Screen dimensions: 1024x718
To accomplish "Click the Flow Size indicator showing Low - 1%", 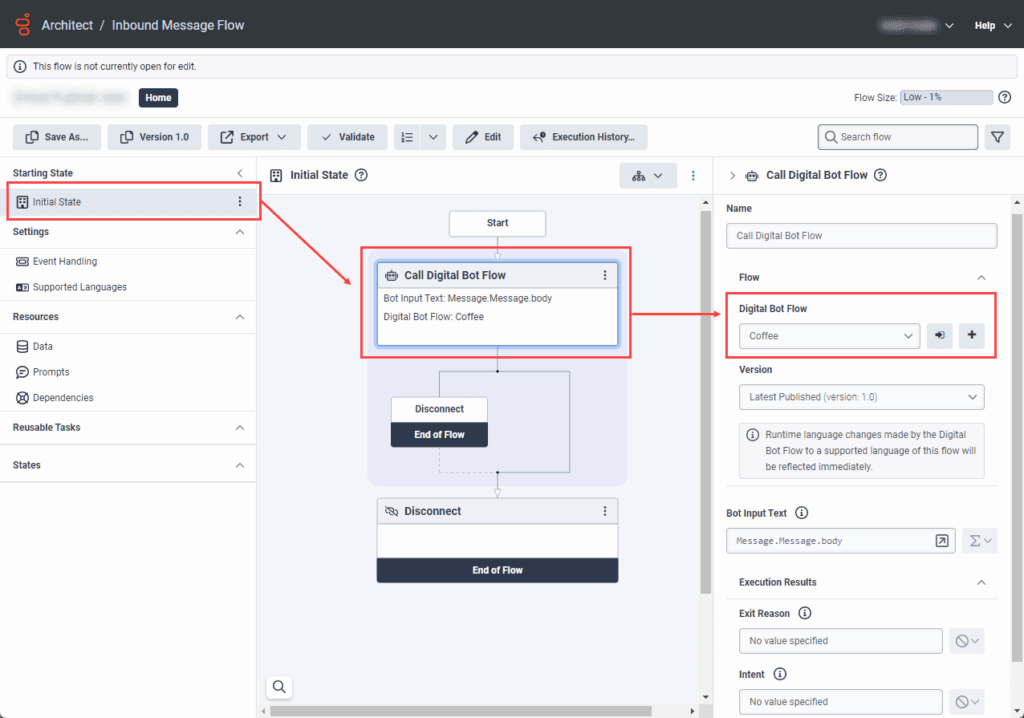I will pyautogui.click(x=946, y=96).
